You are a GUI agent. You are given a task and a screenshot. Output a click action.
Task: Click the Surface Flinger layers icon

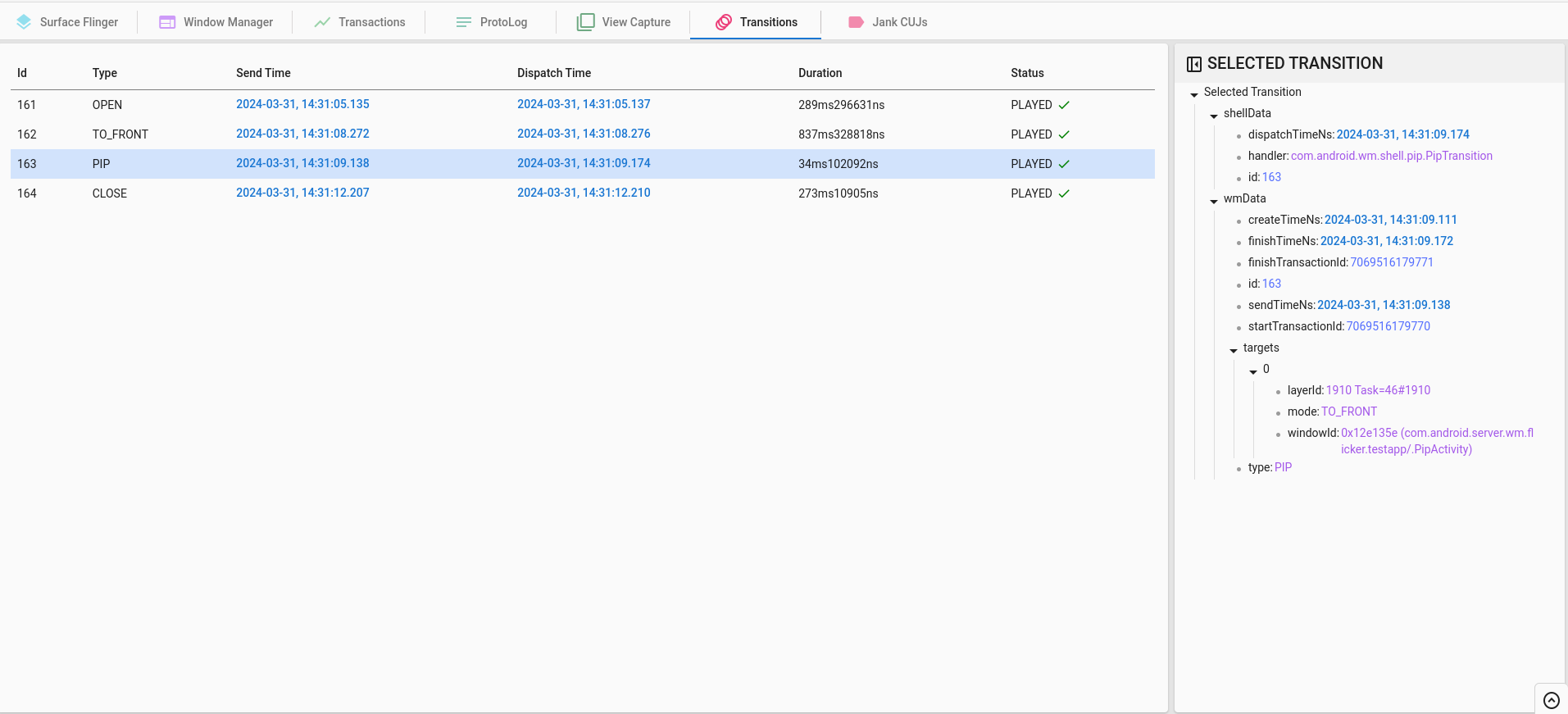[24, 22]
